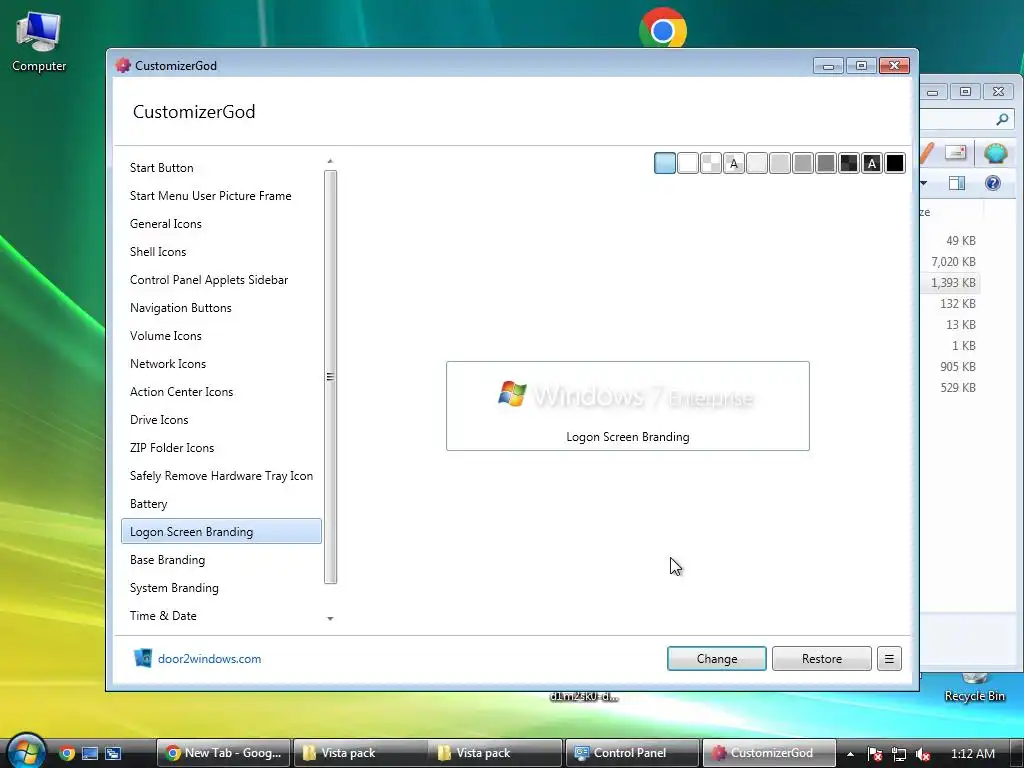Open the Start Button category

[x=221, y=168]
